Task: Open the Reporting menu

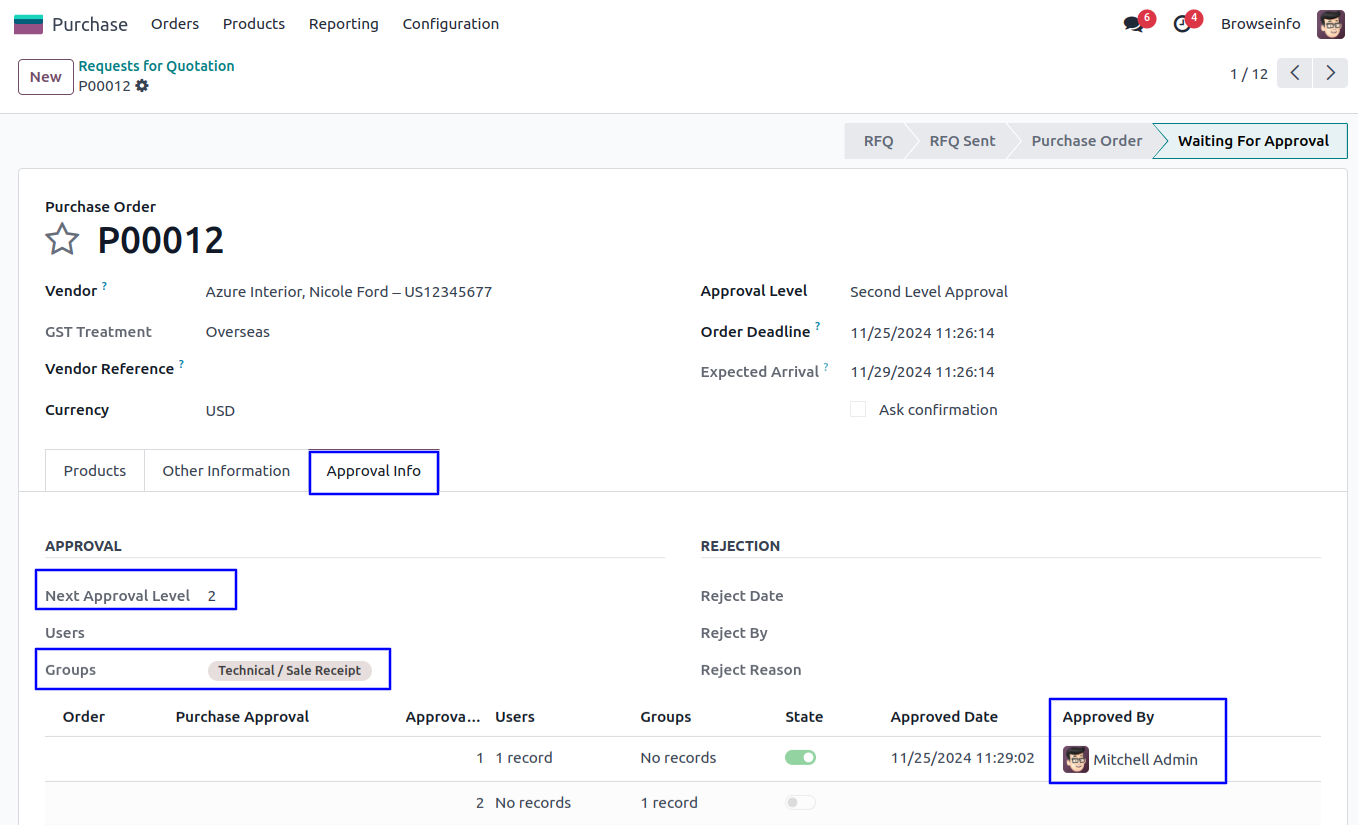Action: coord(343,24)
